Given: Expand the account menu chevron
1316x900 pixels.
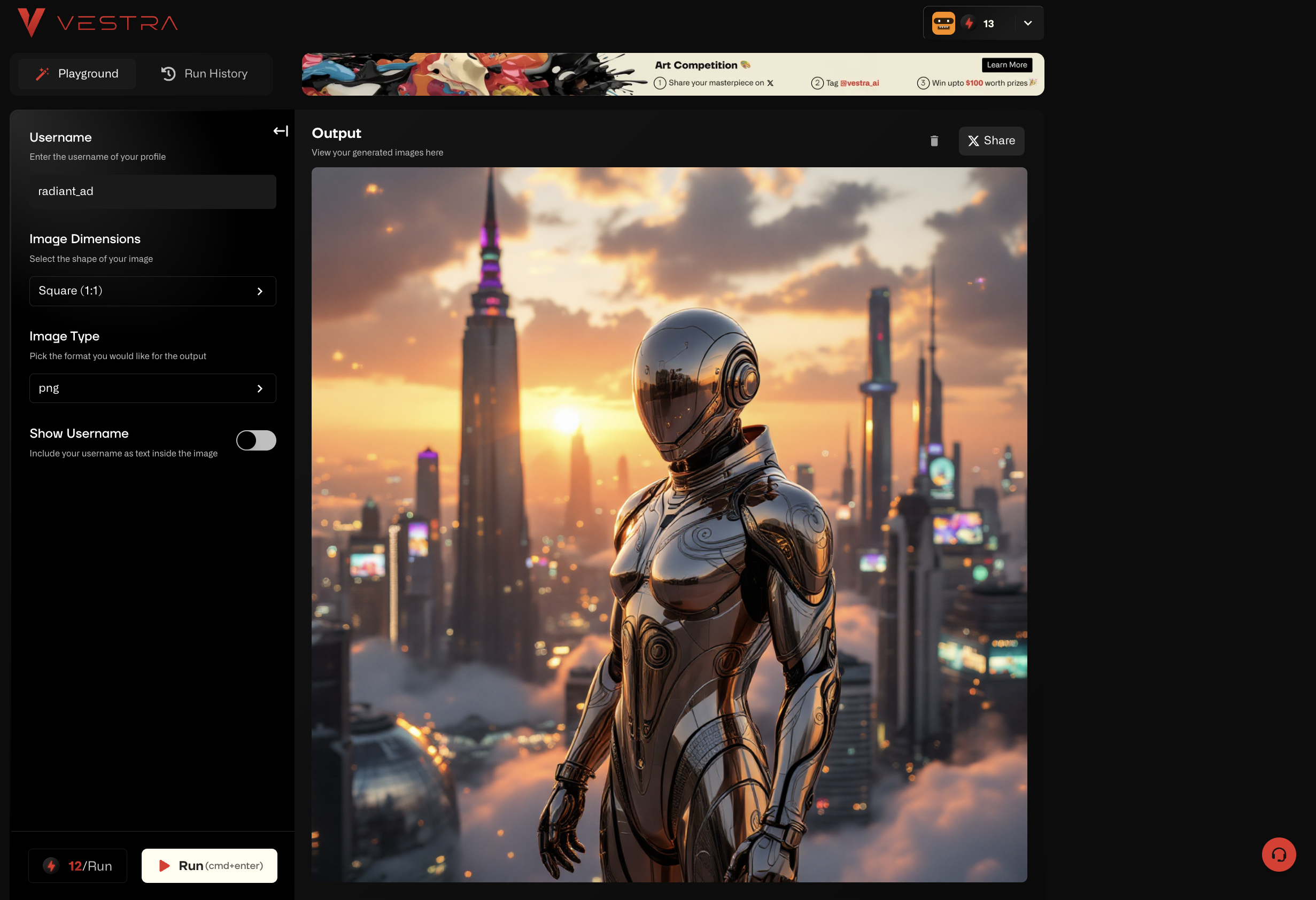Looking at the screenshot, I should 1028,23.
